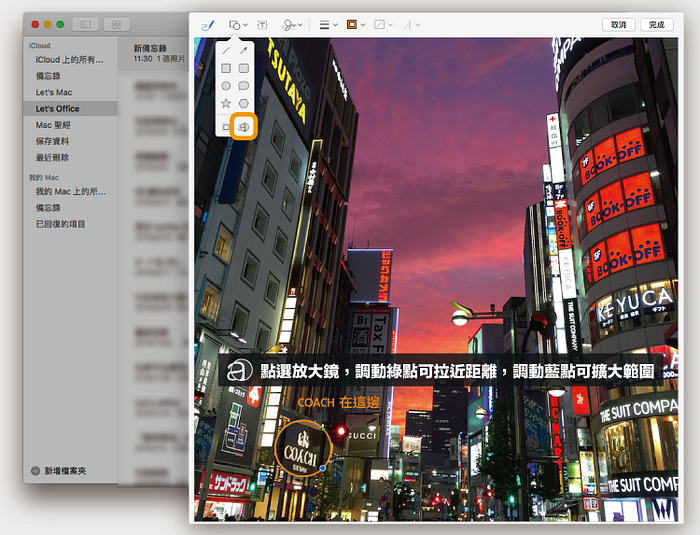The height and width of the screenshot is (535, 700).
Task: Open the 已回復的項目 folder
Action: (71, 224)
